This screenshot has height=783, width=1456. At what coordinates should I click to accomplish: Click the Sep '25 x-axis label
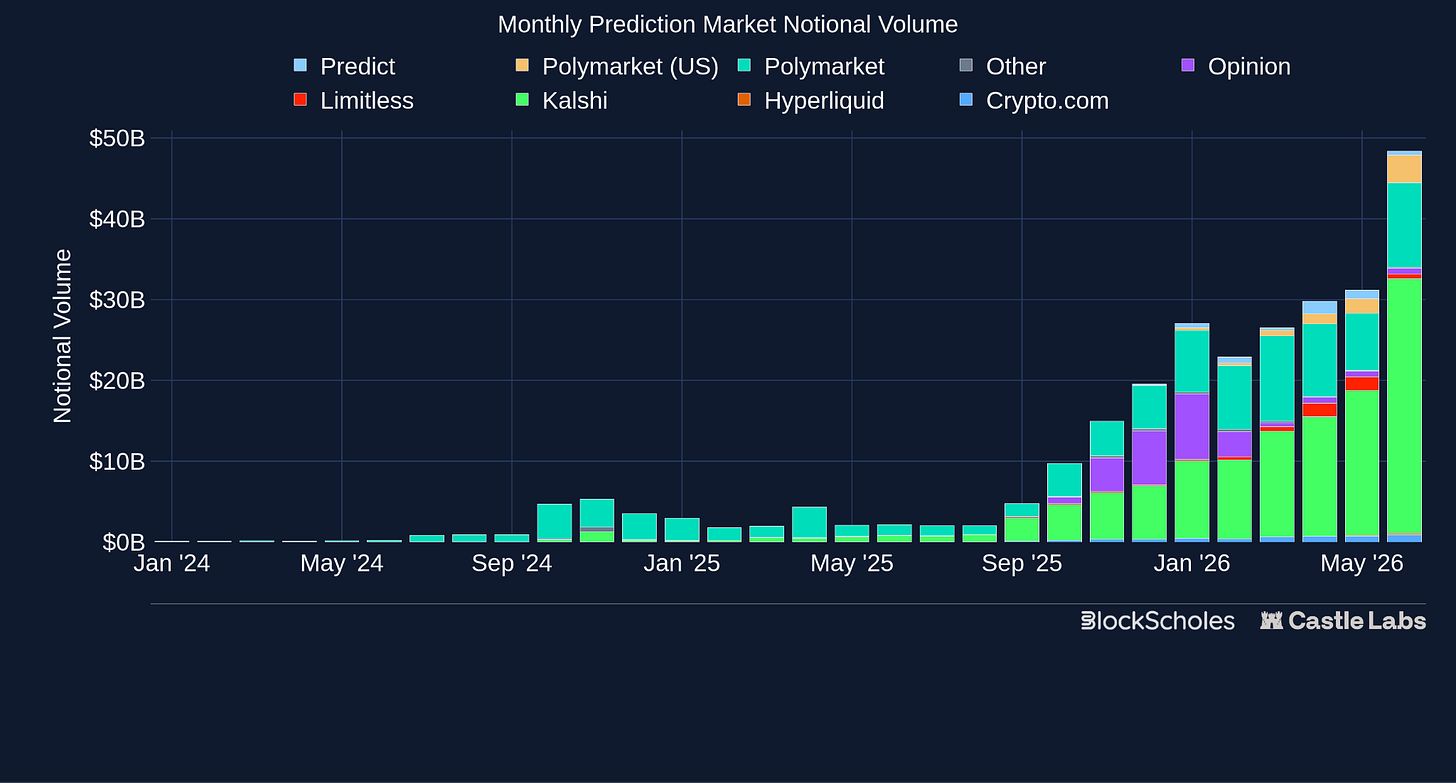point(1022,564)
